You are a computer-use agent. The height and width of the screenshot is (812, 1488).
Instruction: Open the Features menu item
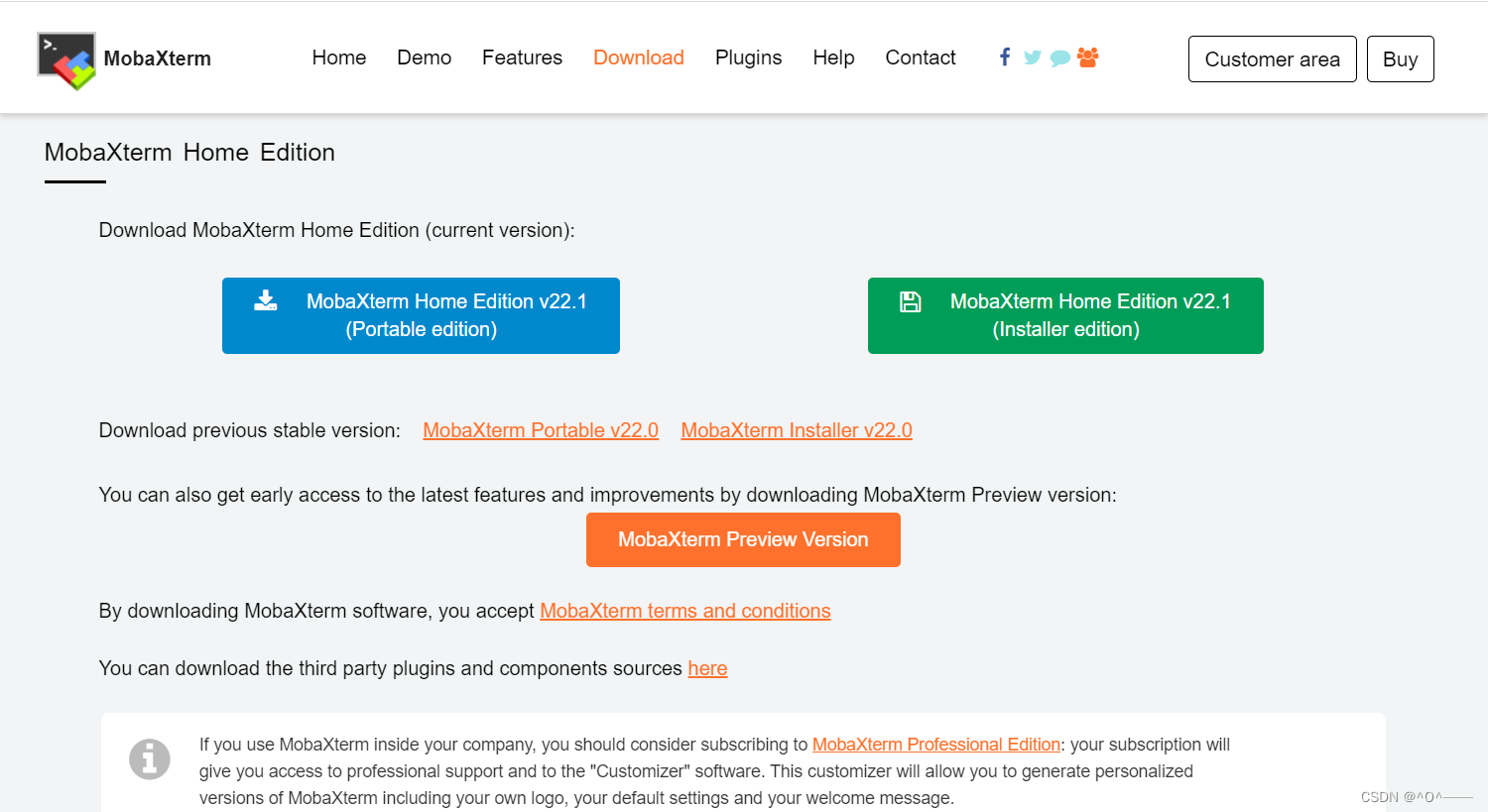pyautogui.click(x=522, y=58)
